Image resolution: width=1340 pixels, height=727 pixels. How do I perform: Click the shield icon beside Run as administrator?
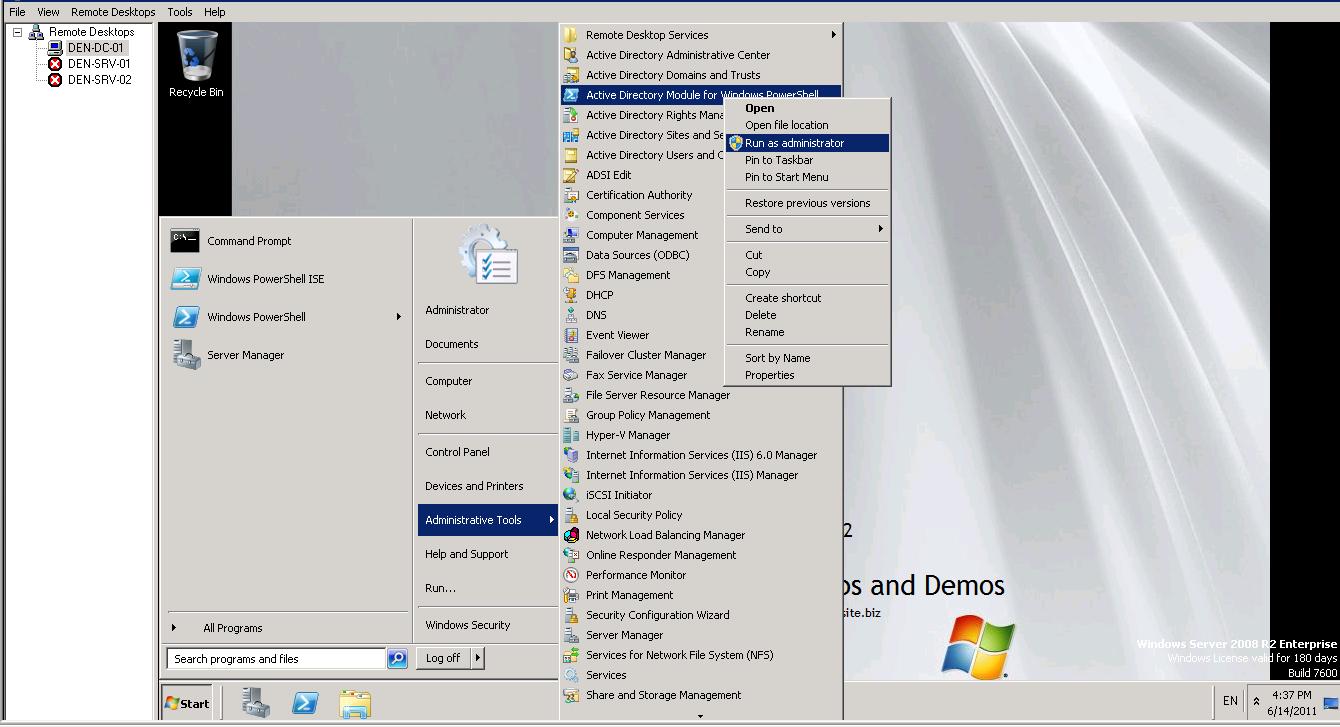(736, 143)
